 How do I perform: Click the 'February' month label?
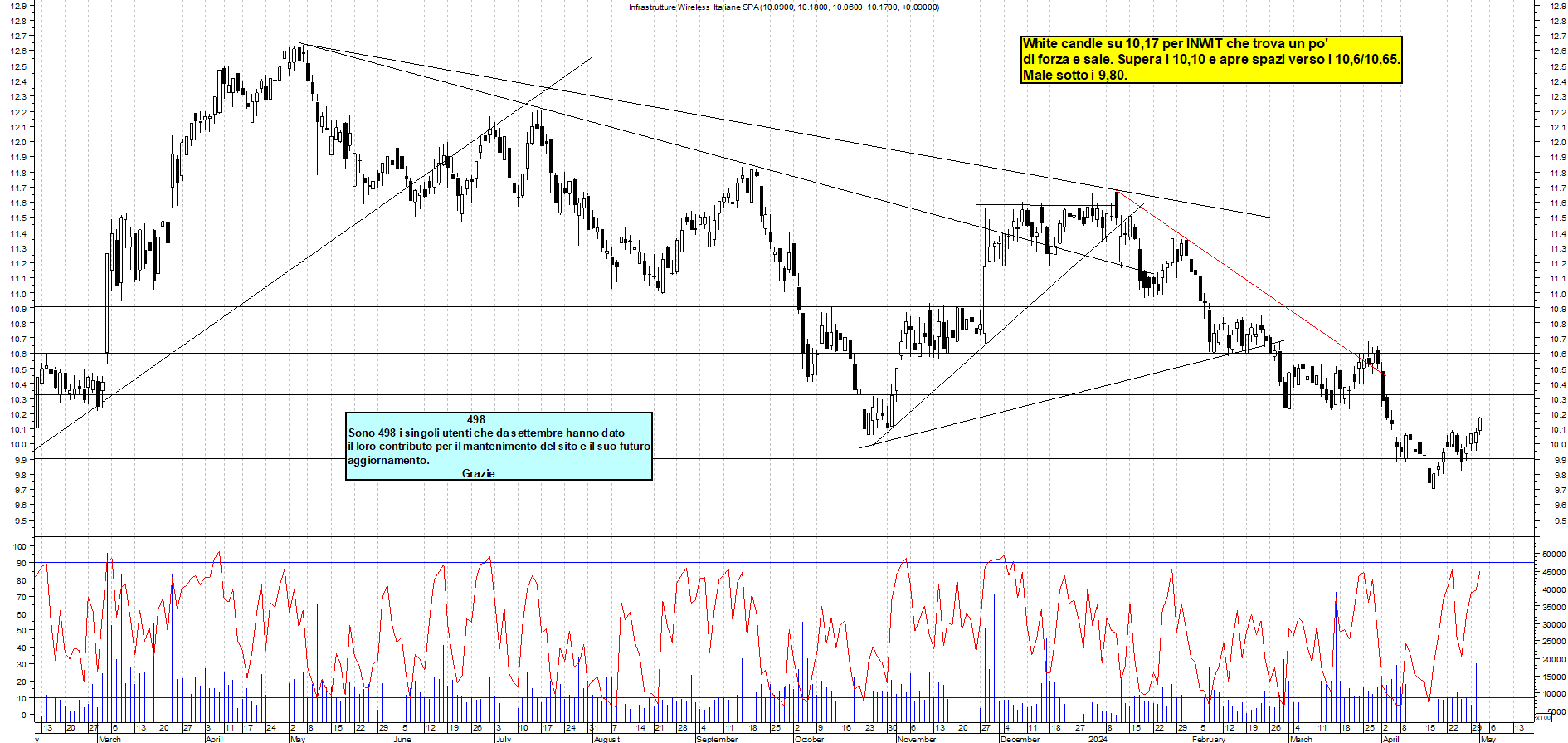click(1209, 739)
